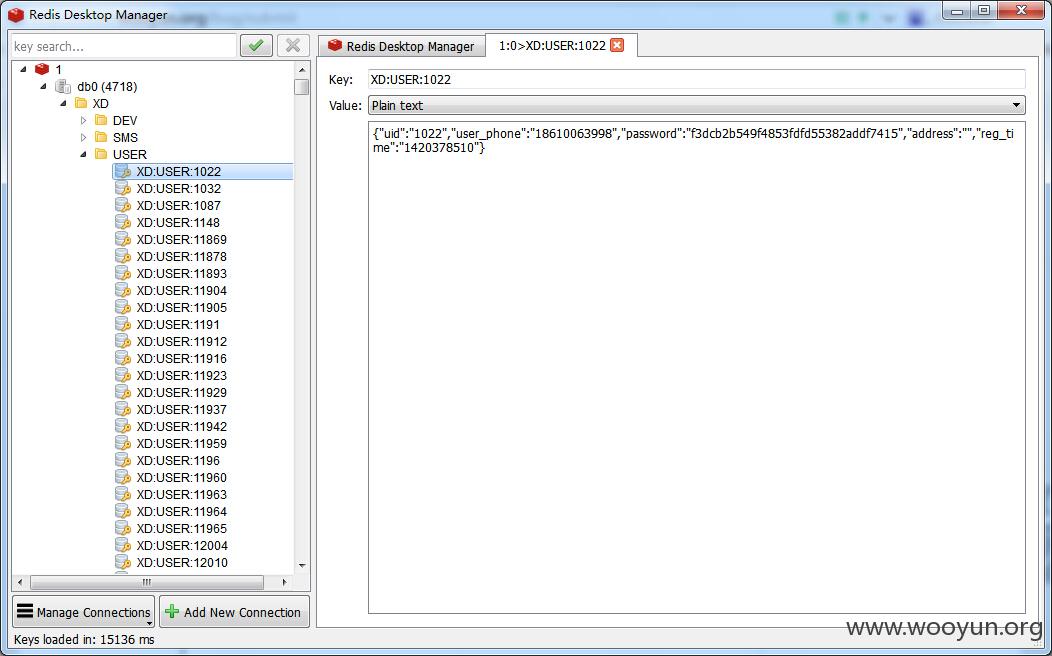The width and height of the screenshot is (1052, 656).
Task: Click the red Redis icon of connection 1
Action: click(x=42, y=68)
